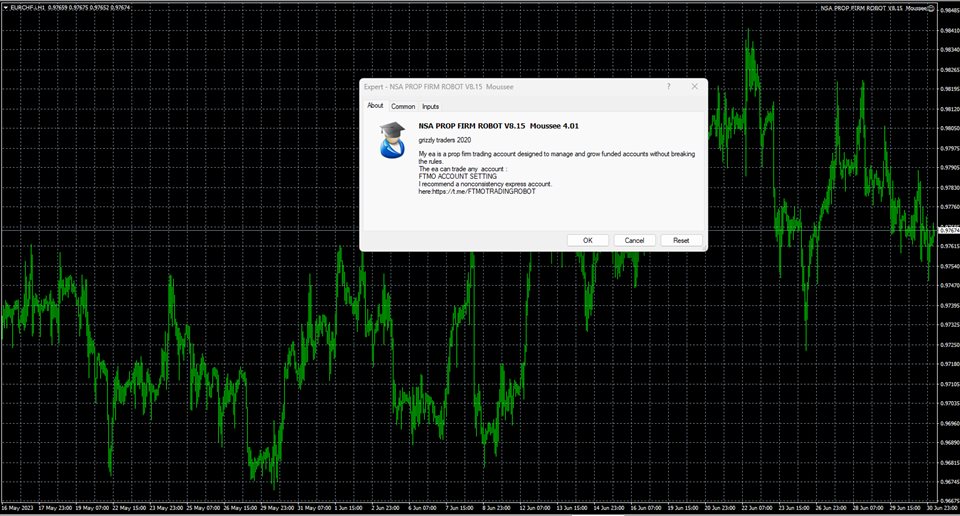Click the smiley face icon next to the EA name
This screenshot has height=516, width=960.
931,8
